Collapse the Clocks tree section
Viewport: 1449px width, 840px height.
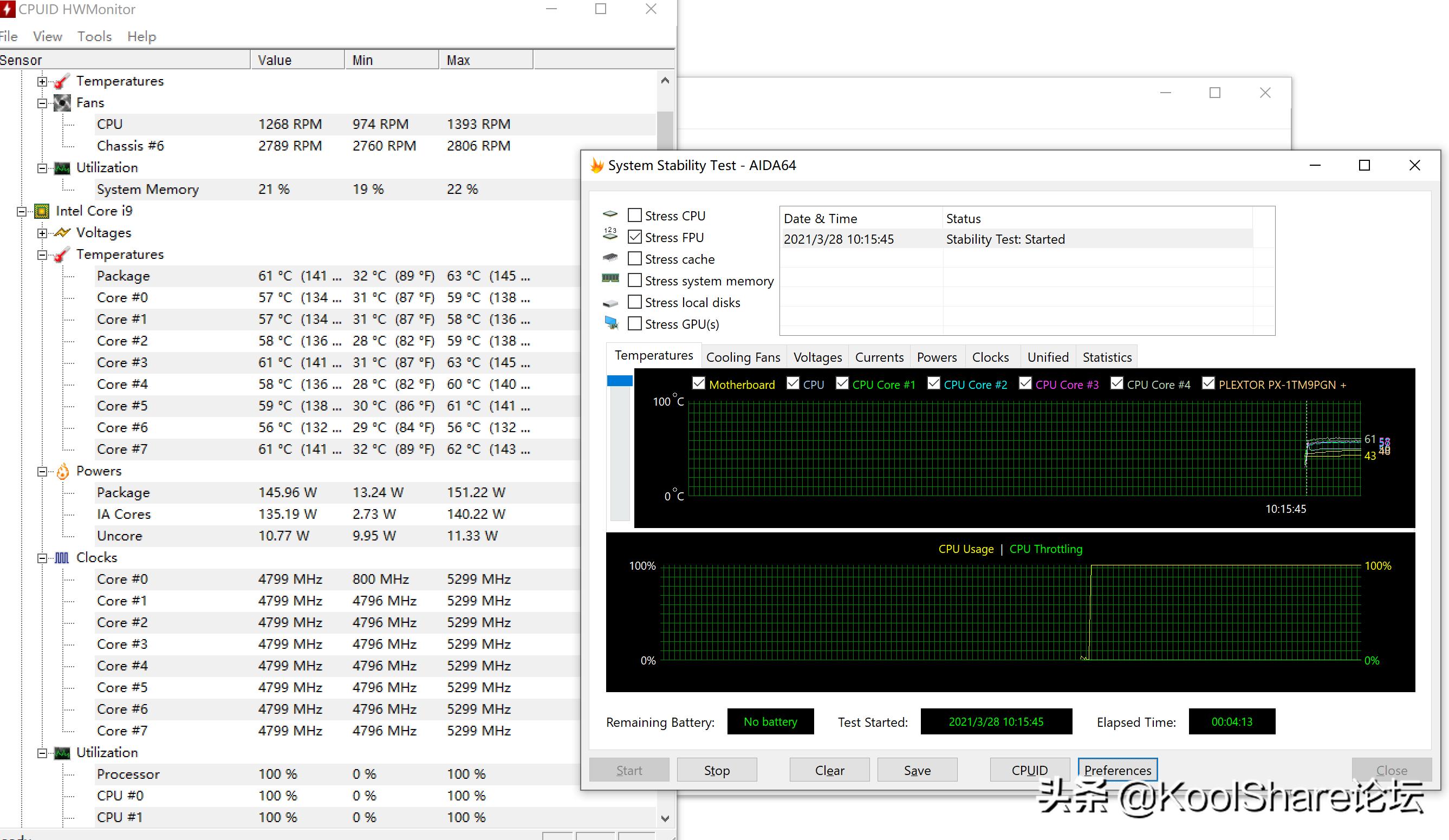pos(42,558)
